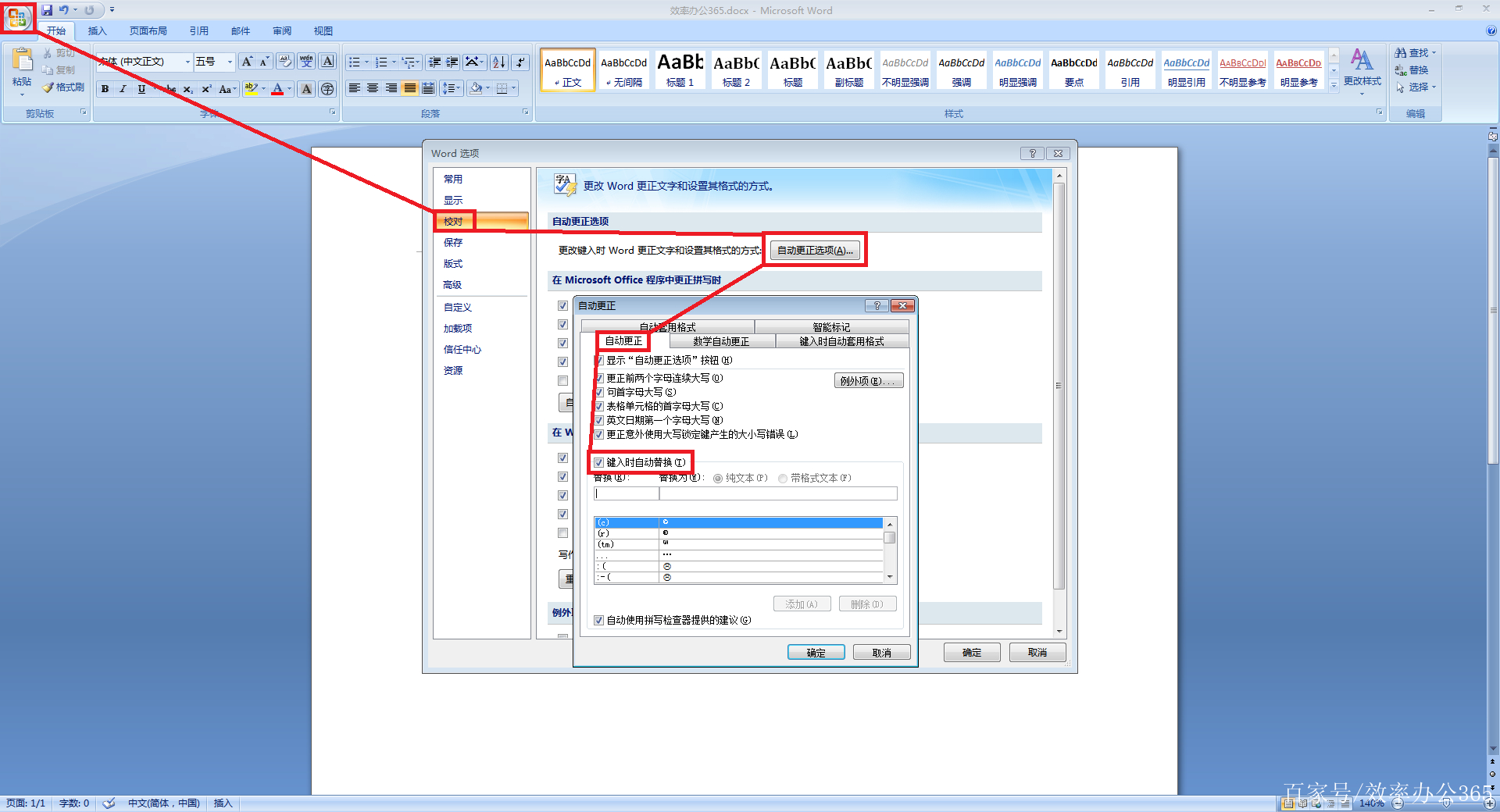Select 高级 in Word Options sidebar

coord(453,285)
